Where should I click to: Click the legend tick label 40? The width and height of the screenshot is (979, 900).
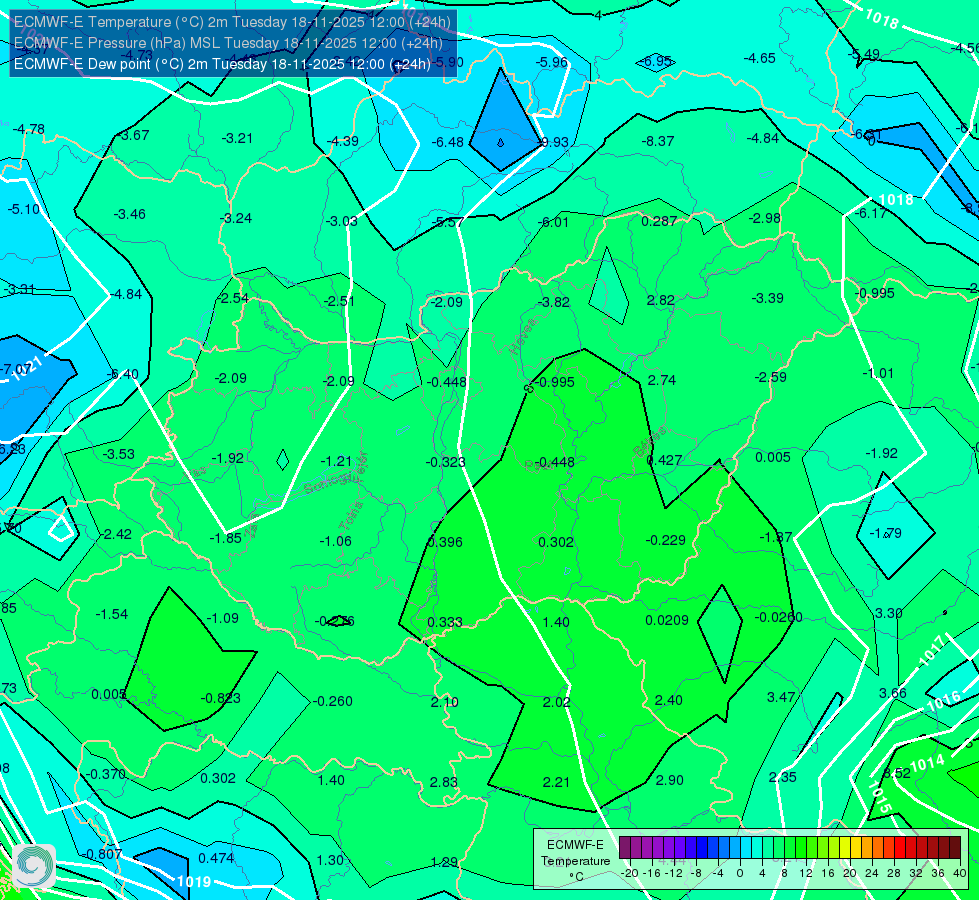coord(960,873)
